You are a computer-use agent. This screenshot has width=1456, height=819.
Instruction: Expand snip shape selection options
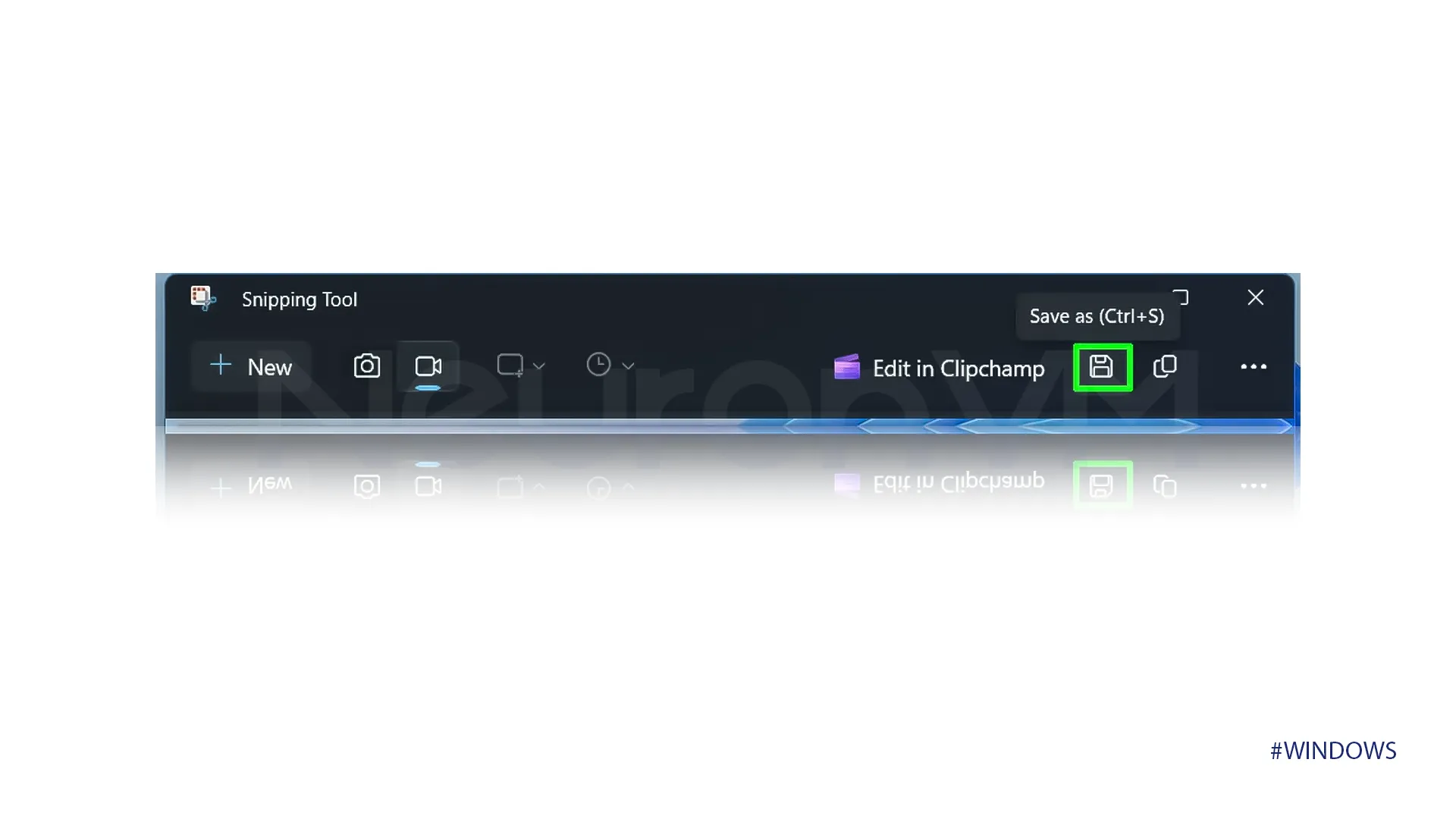point(536,366)
